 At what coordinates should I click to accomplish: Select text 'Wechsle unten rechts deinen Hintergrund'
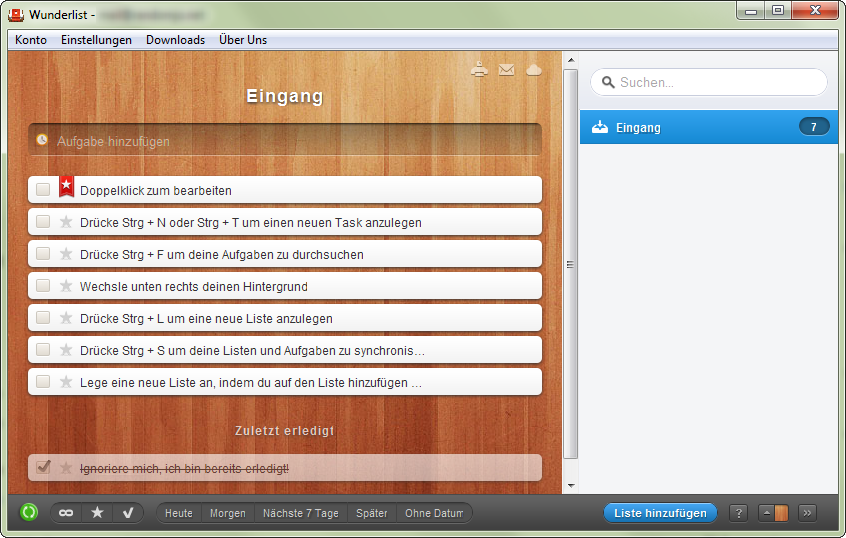(194, 287)
